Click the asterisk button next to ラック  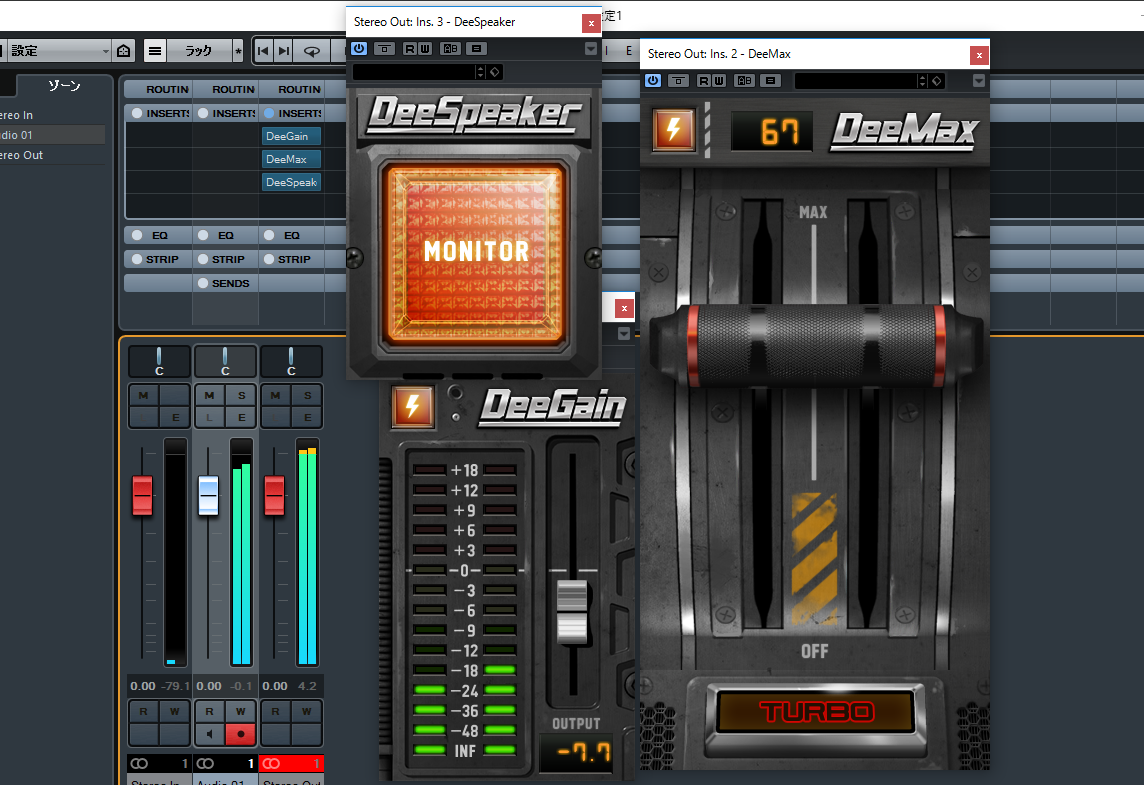[x=238, y=50]
